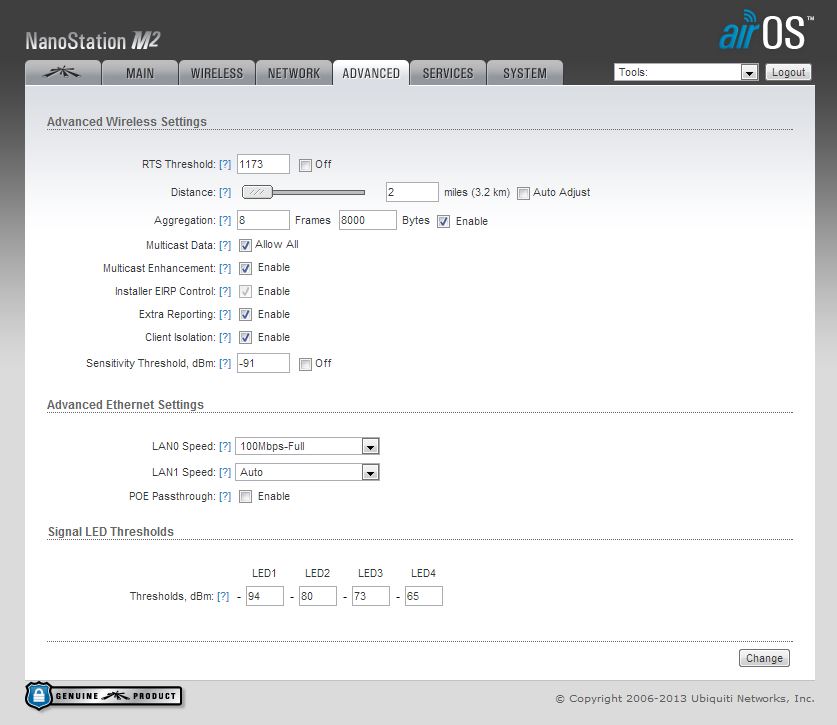
Task: Click Sensitivity Threshold dBm input
Action: (x=263, y=363)
